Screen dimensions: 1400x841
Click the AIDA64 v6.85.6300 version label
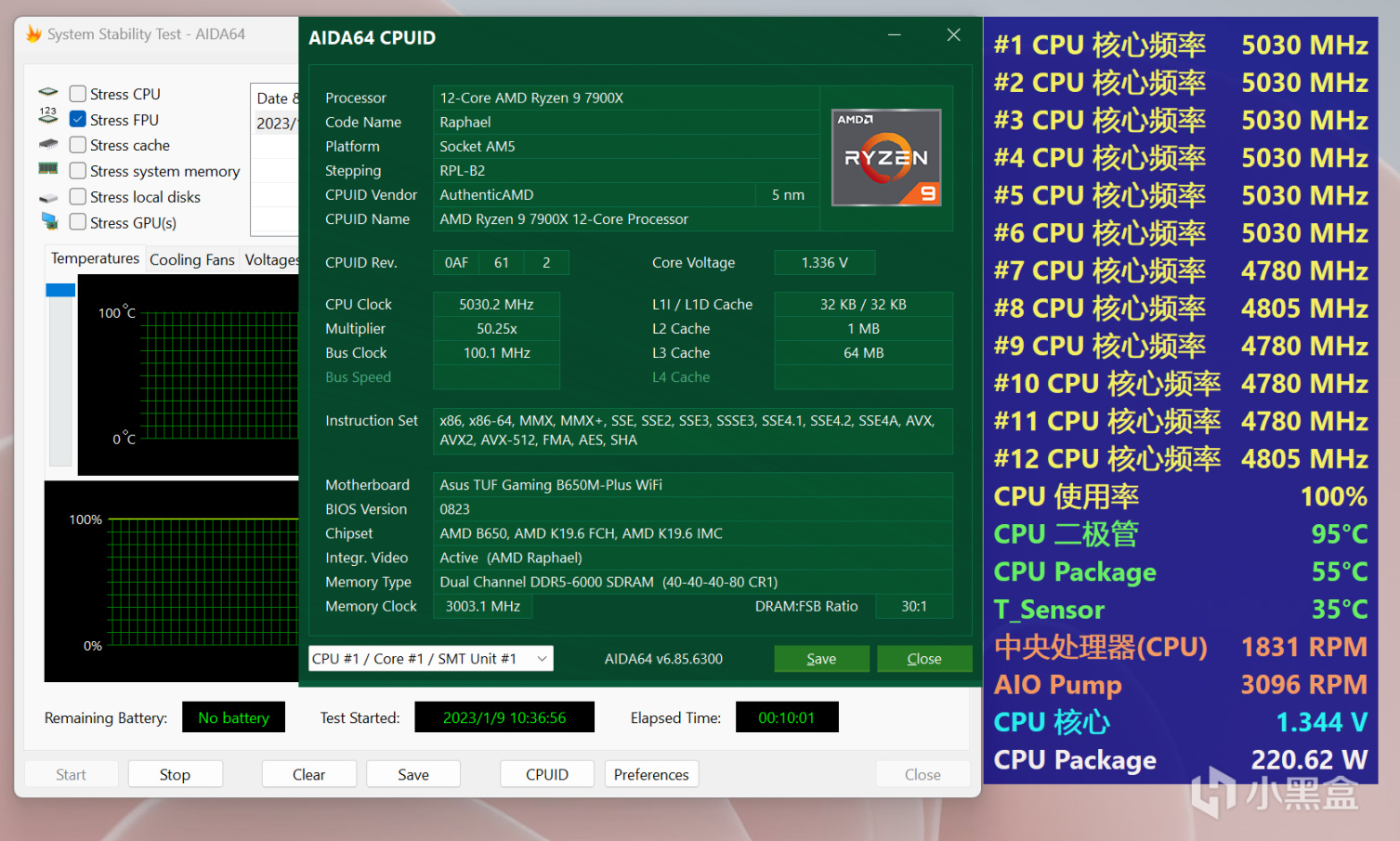663,659
